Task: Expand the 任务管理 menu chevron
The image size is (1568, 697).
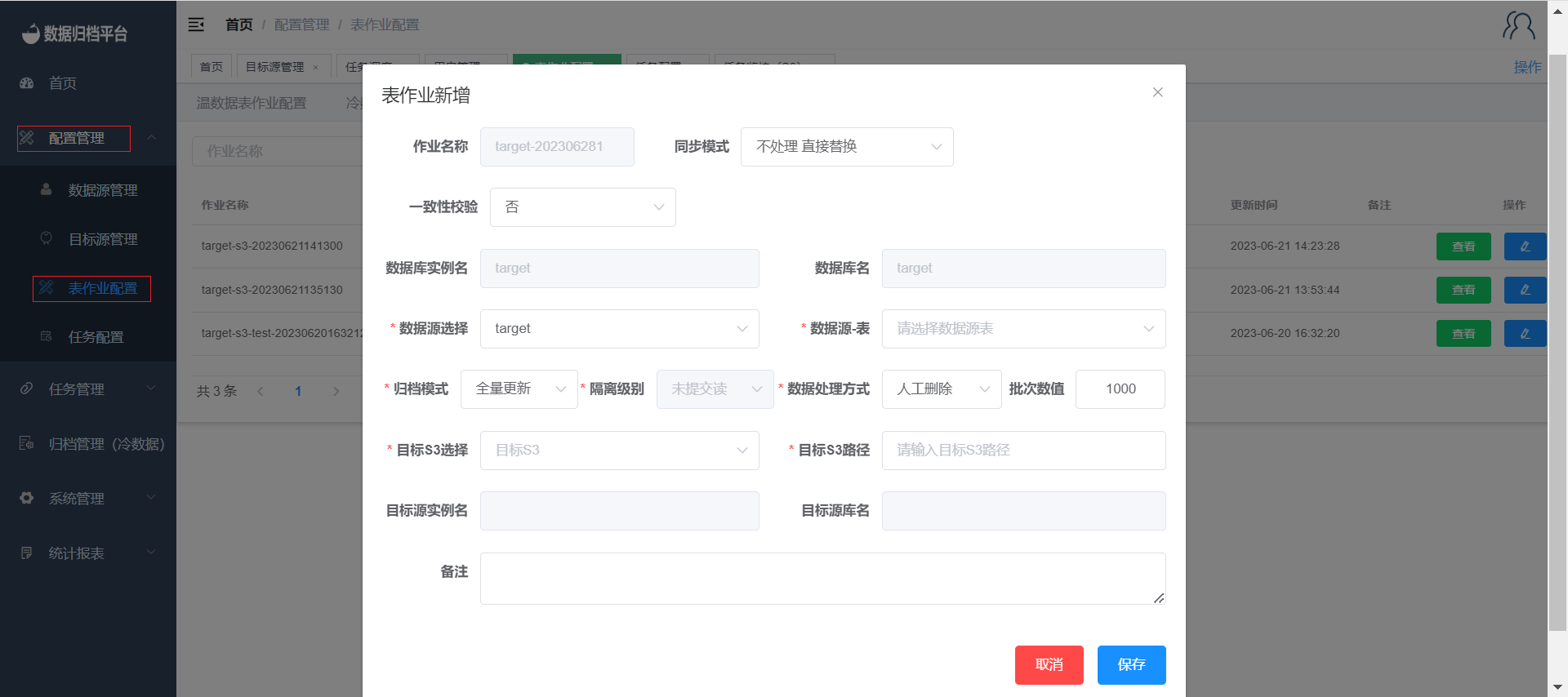Action: (x=152, y=388)
